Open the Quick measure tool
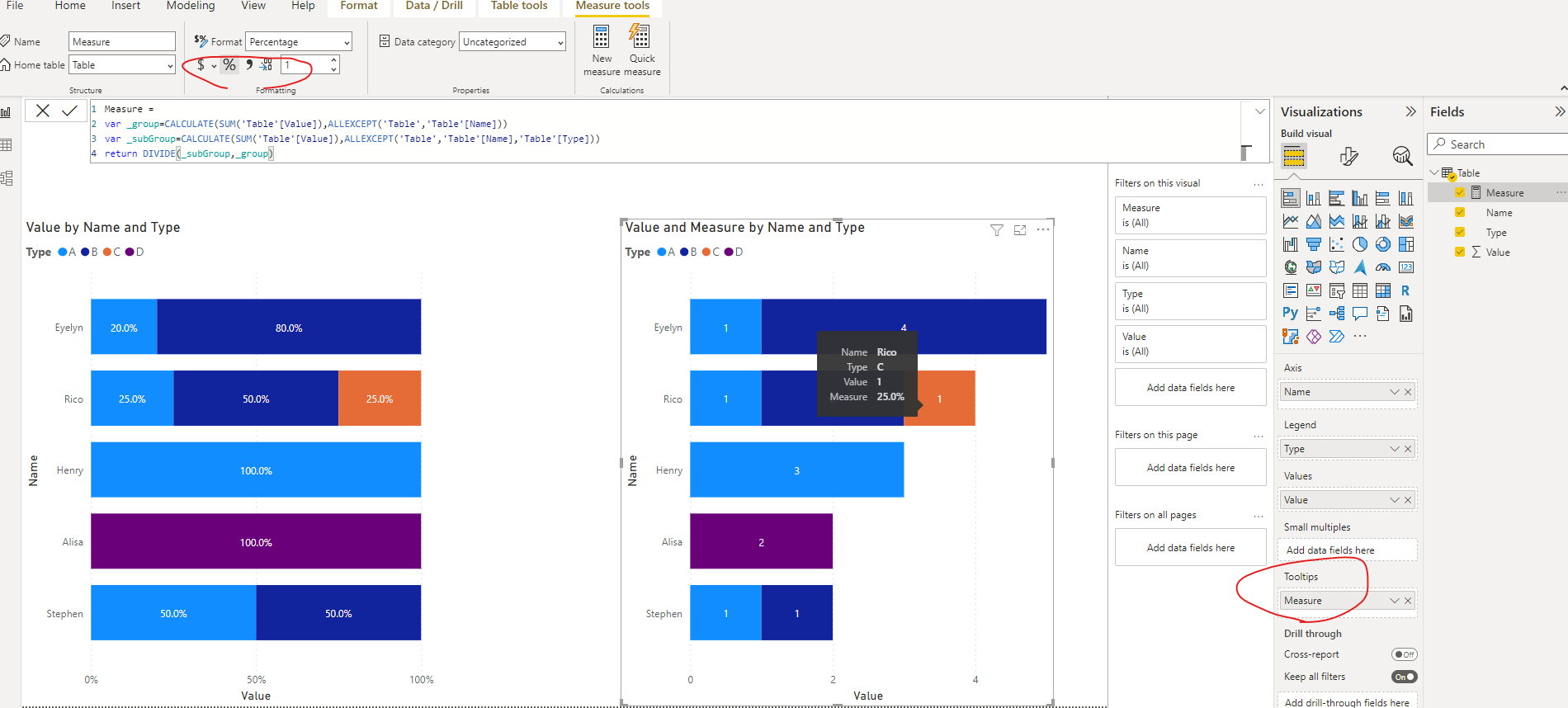The width and height of the screenshot is (1568, 708). (642, 50)
